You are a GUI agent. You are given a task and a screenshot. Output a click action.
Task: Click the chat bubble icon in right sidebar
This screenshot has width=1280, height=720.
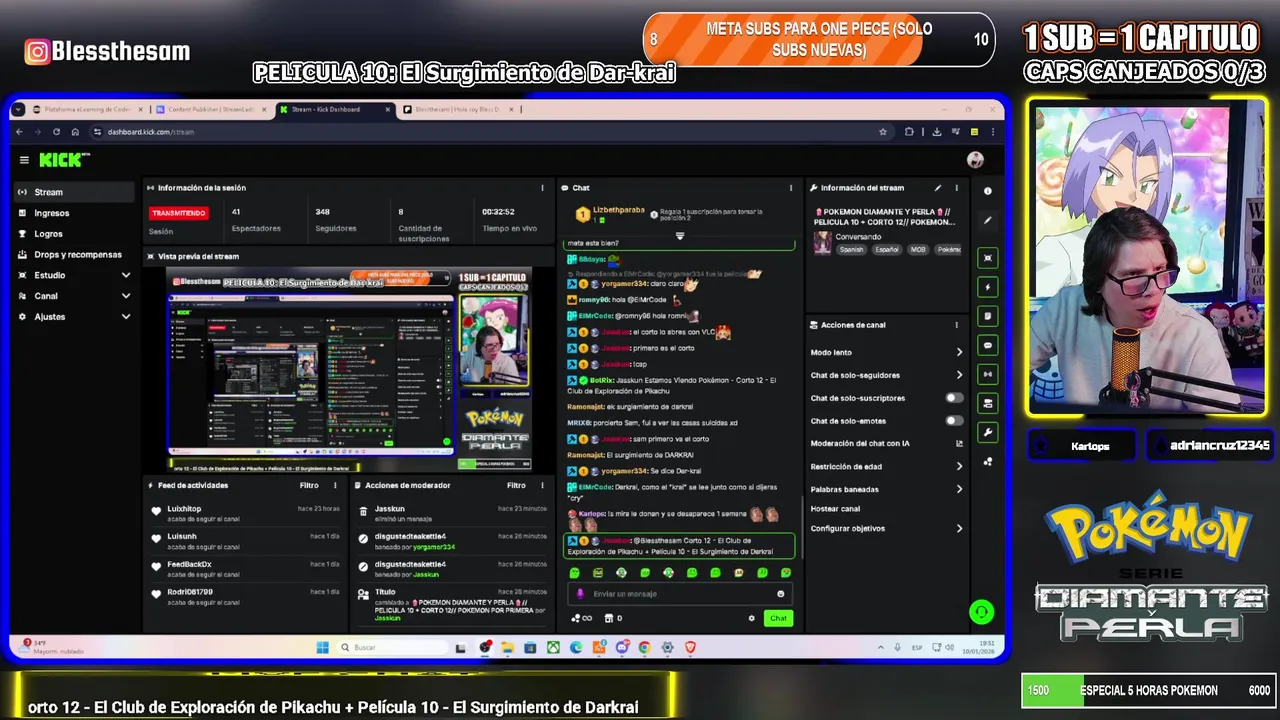pyautogui.click(x=988, y=345)
